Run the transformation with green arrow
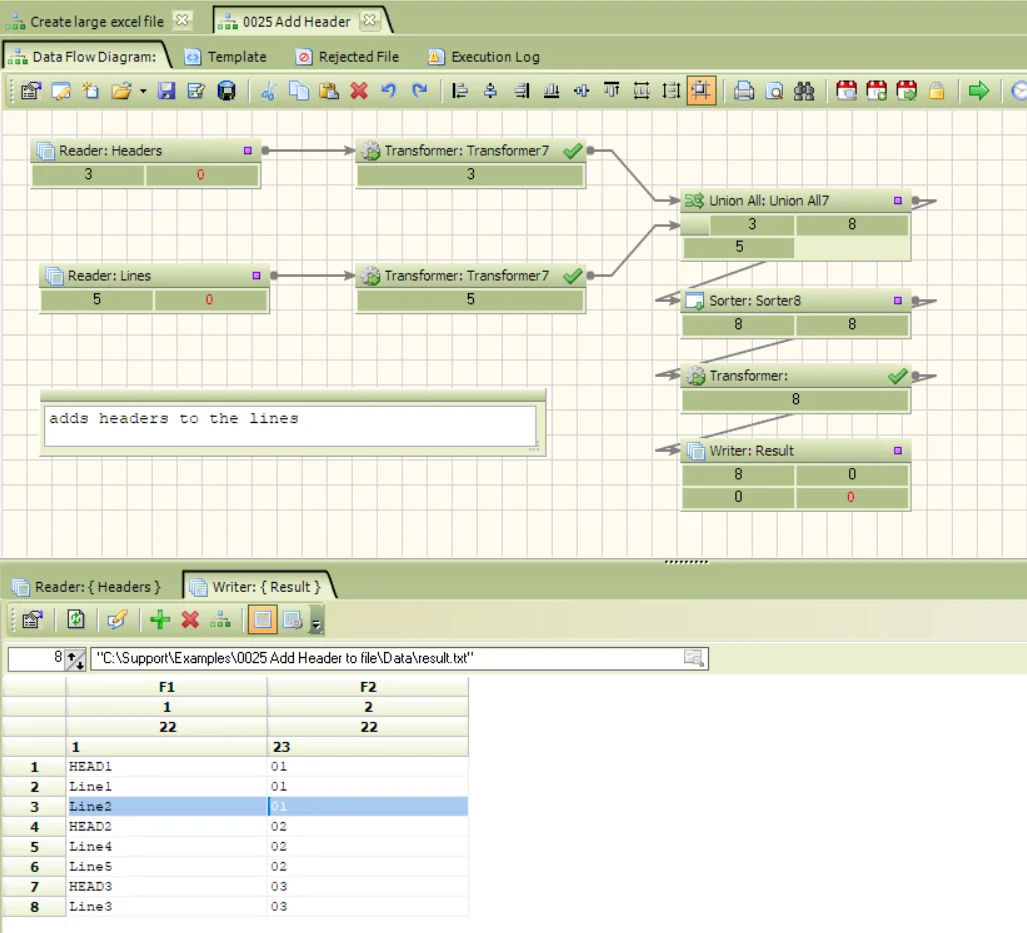The height and width of the screenshot is (933, 1027). tap(979, 90)
